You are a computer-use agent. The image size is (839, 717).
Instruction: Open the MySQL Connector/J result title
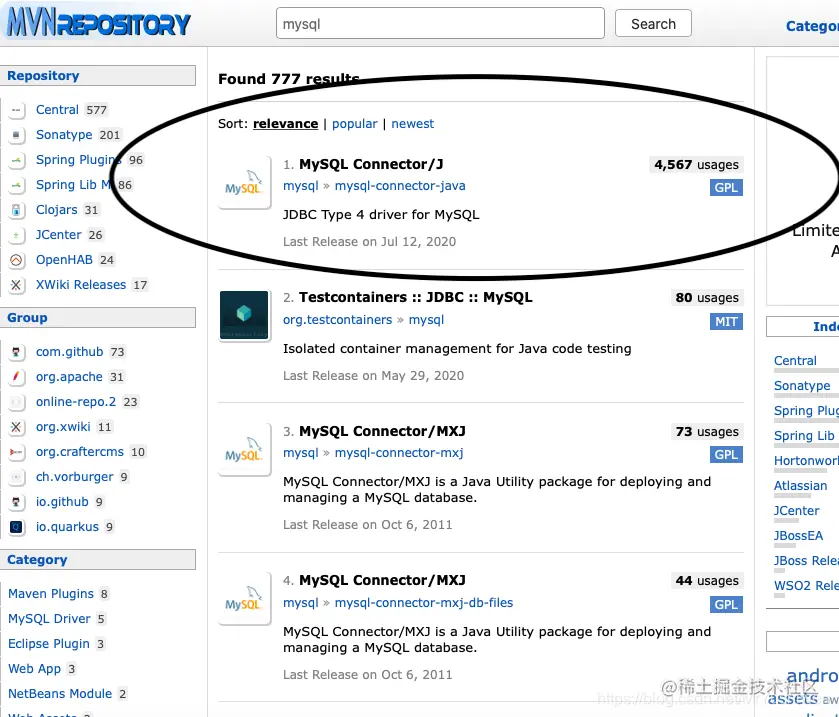click(371, 164)
